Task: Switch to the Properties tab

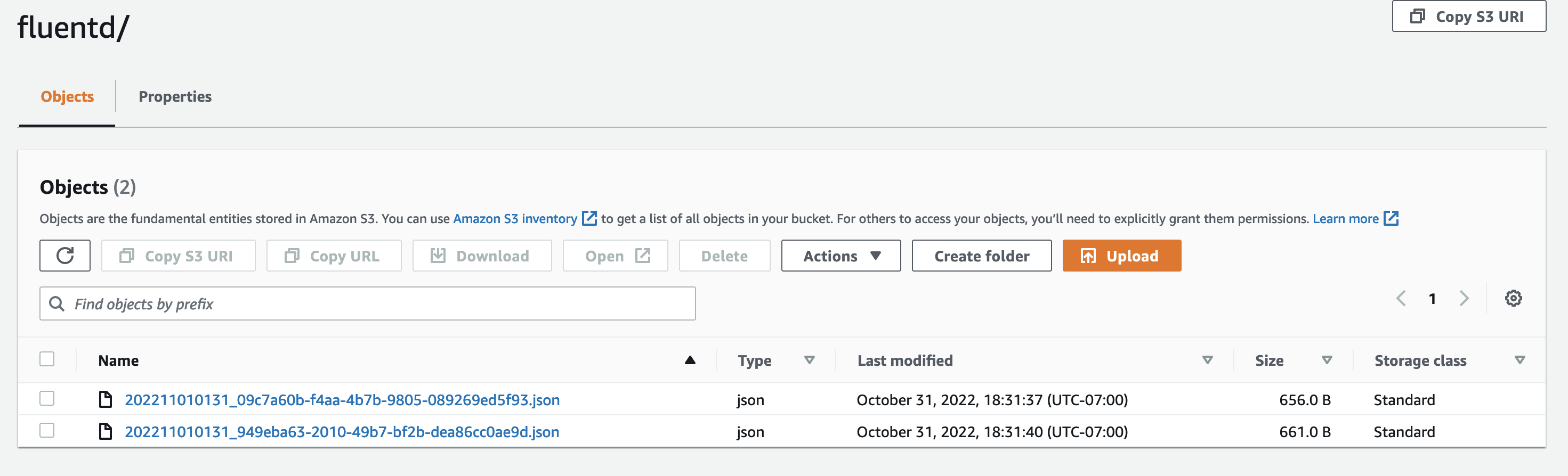Action: 175,97
